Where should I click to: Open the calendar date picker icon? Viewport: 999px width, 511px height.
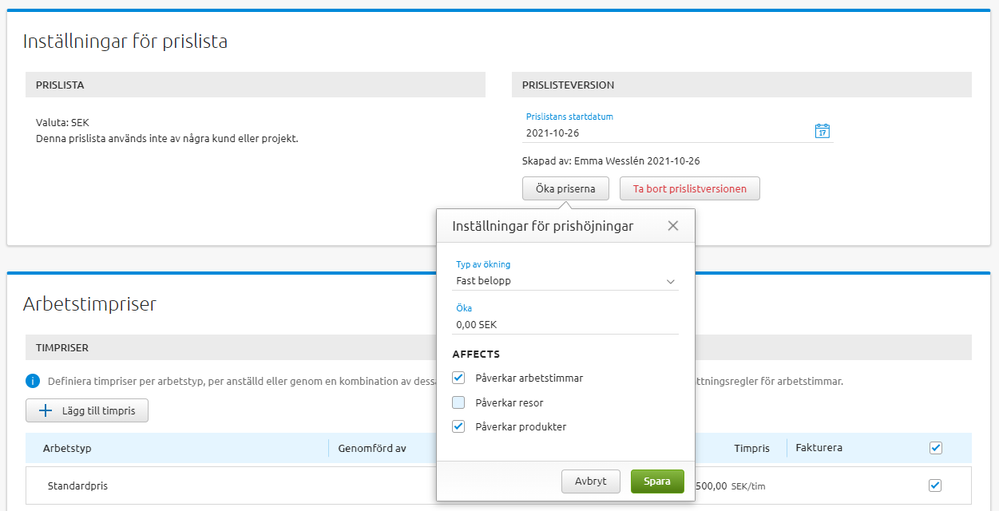click(822, 131)
